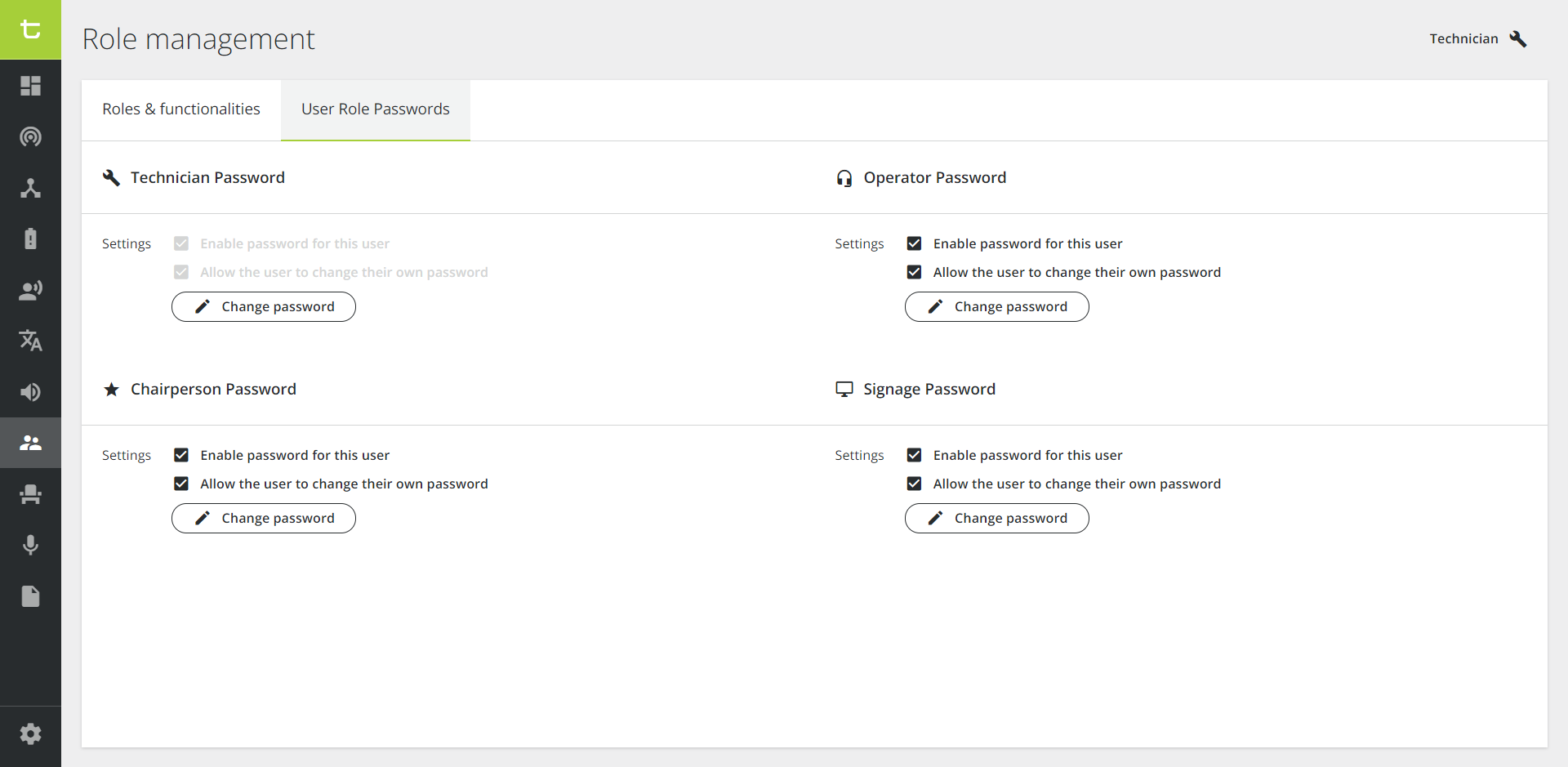This screenshot has height=767, width=1568.
Task: Click the microphone sidebar icon
Action: pyautogui.click(x=30, y=545)
